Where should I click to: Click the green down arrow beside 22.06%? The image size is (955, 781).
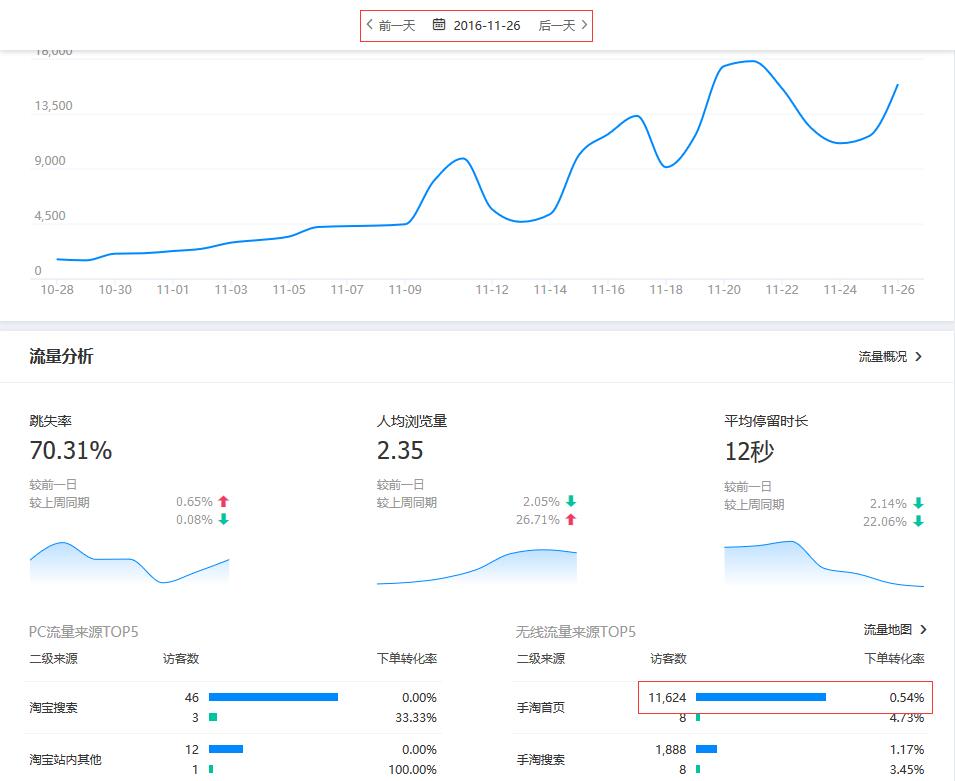[x=916, y=521]
